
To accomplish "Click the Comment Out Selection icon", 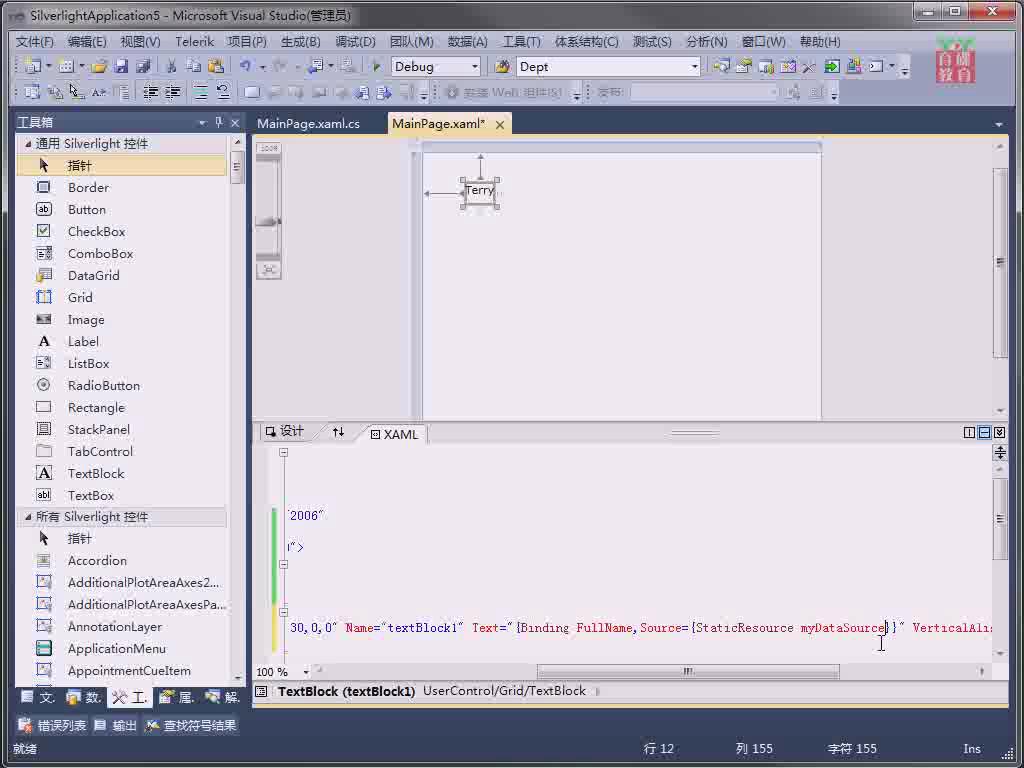I will point(200,92).
